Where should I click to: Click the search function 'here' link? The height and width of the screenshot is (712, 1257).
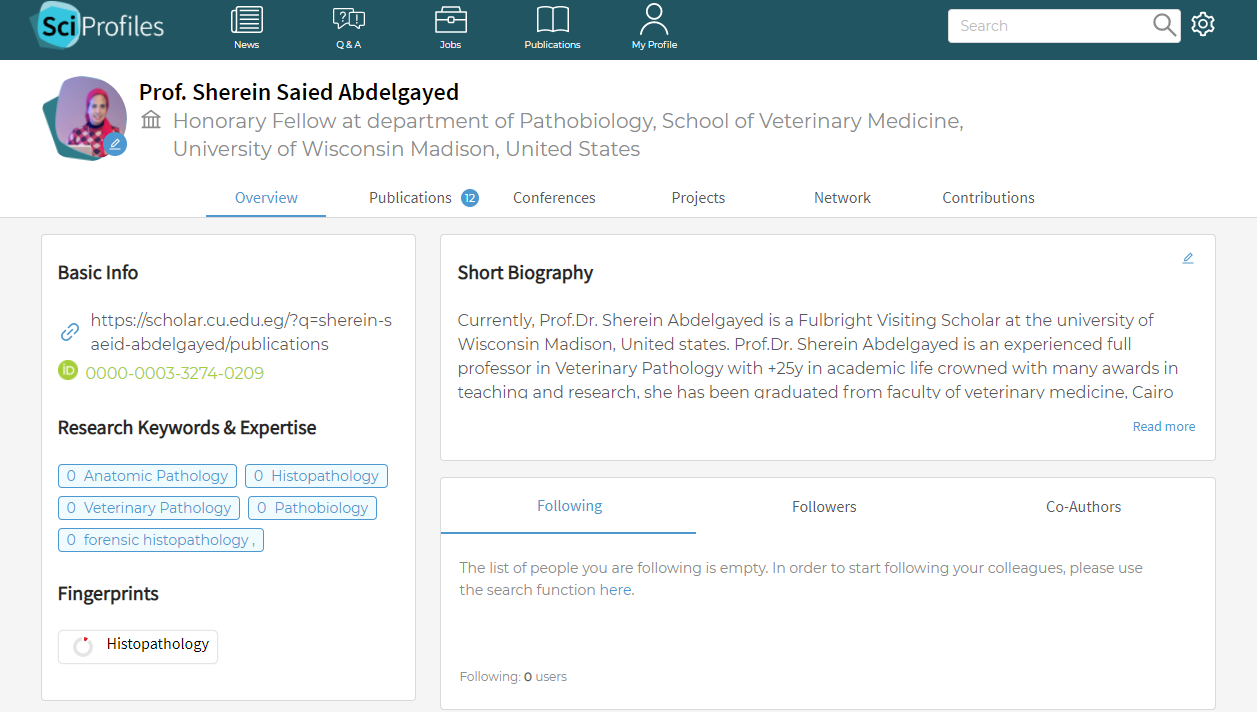tap(615, 590)
